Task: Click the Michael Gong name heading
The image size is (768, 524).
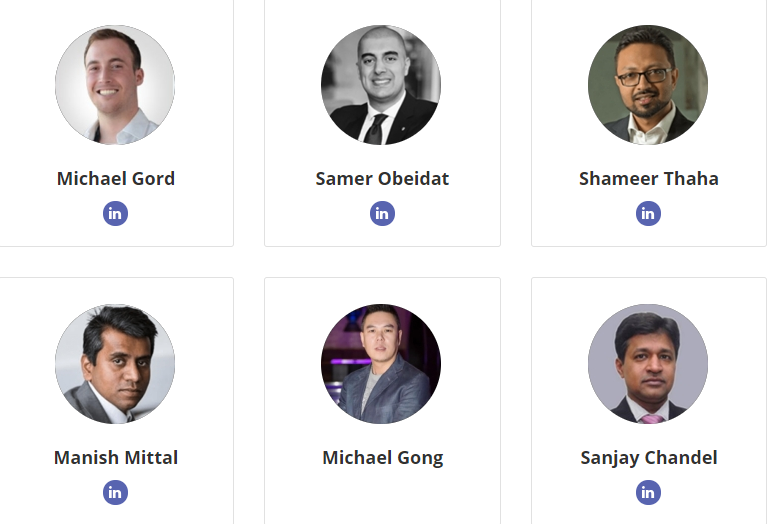Action: (x=382, y=458)
